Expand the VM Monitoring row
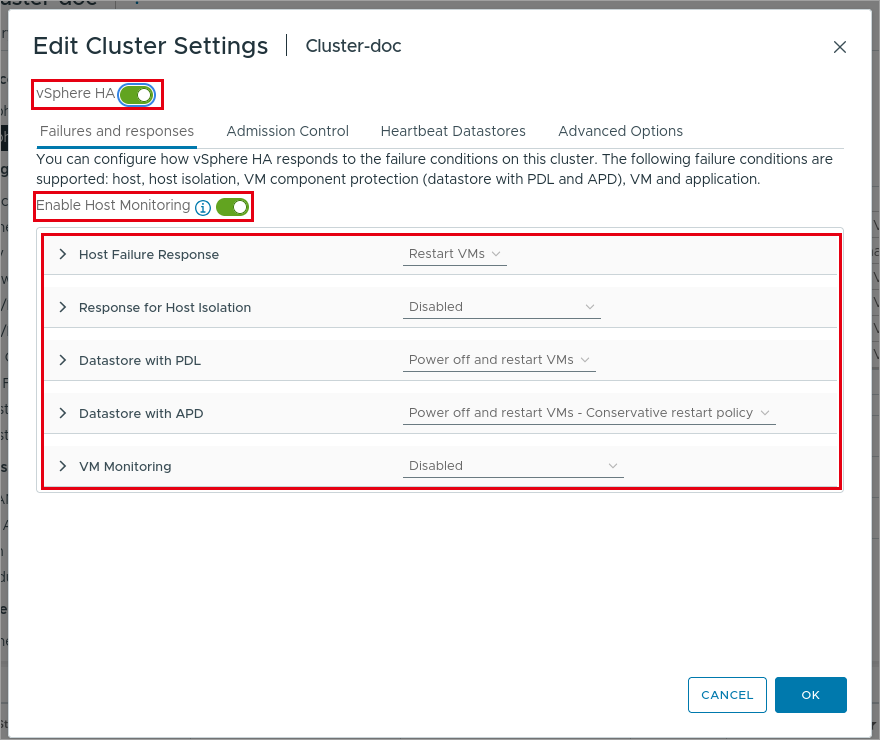880x740 pixels. click(x=63, y=466)
